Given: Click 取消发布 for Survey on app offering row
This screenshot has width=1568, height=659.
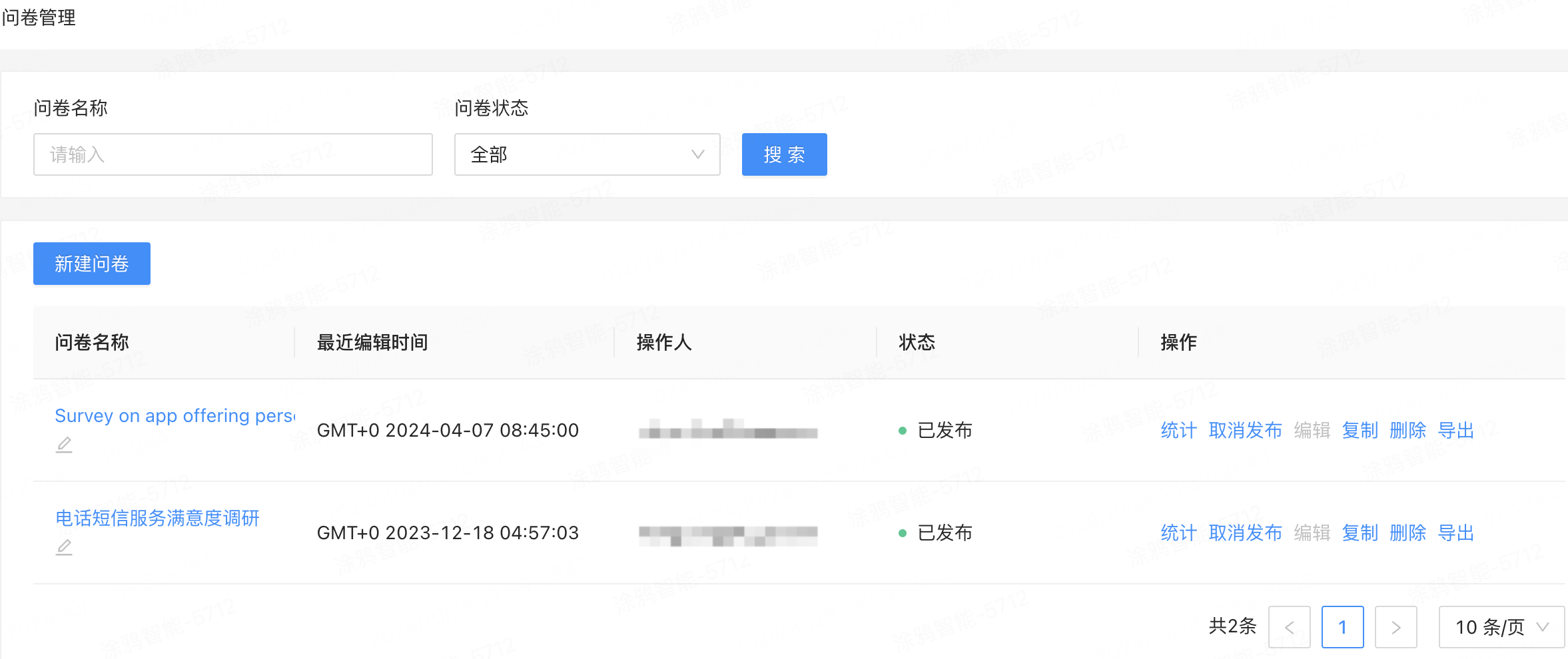Looking at the screenshot, I should pos(1245,431).
